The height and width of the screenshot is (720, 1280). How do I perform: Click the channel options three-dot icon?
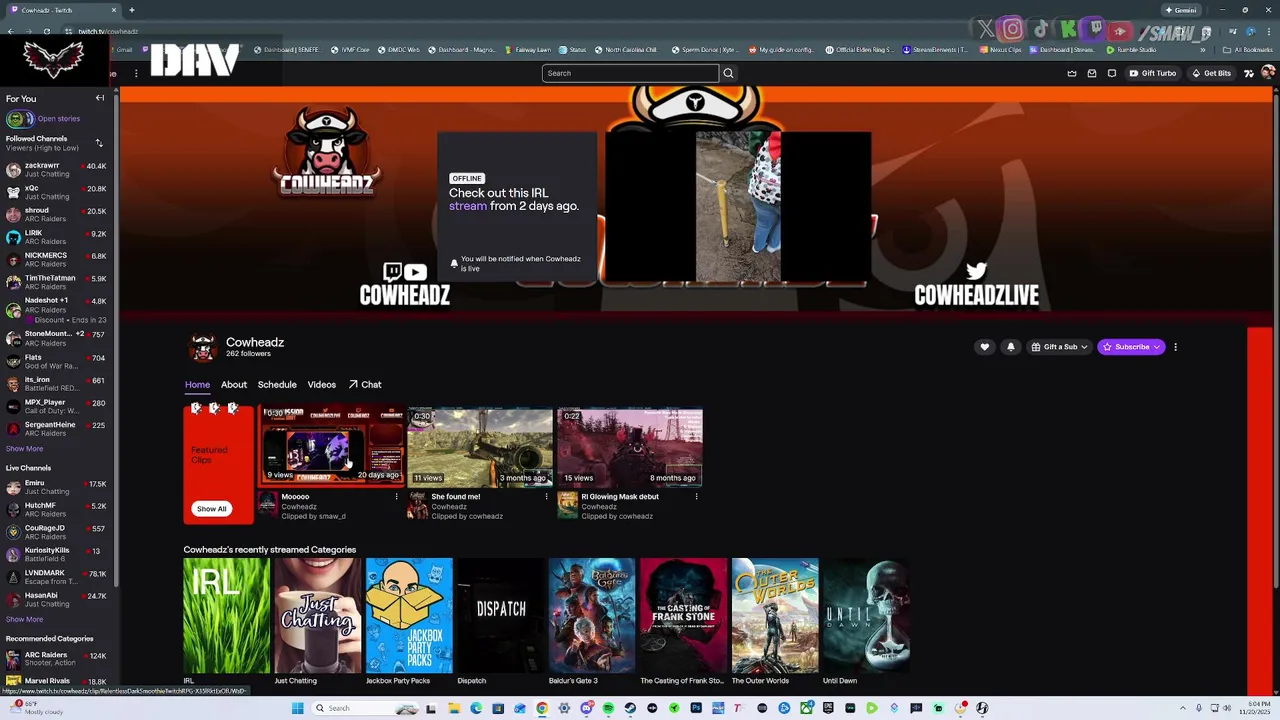click(x=1175, y=347)
